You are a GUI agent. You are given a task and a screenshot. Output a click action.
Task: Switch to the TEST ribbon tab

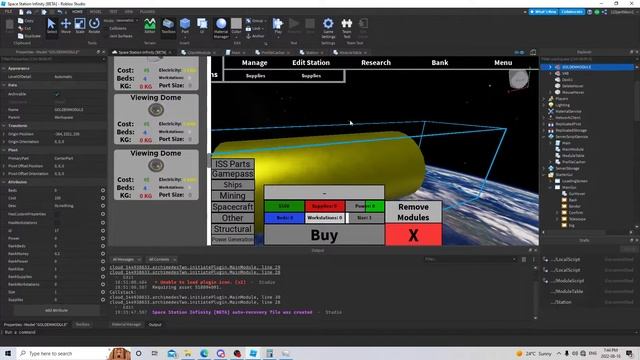point(113,12)
